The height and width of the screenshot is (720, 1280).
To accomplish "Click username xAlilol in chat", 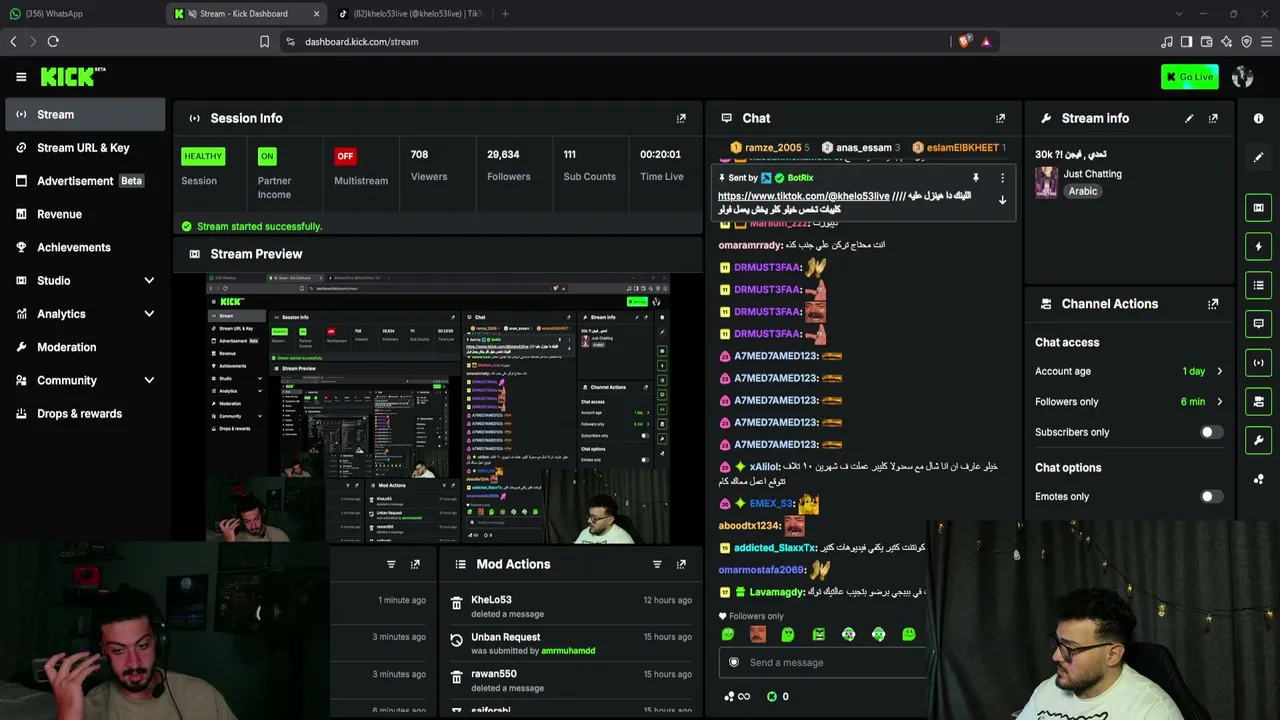I will [765, 467].
